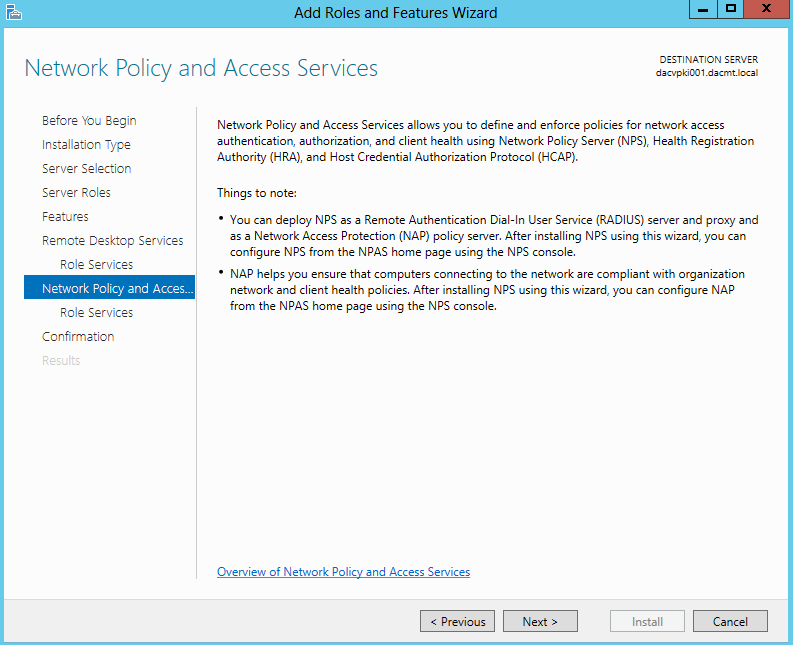Image resolution: width=793 pixels, height=645 pixels.
Task: Maximize the wizard window
Action: click(730, 9)
